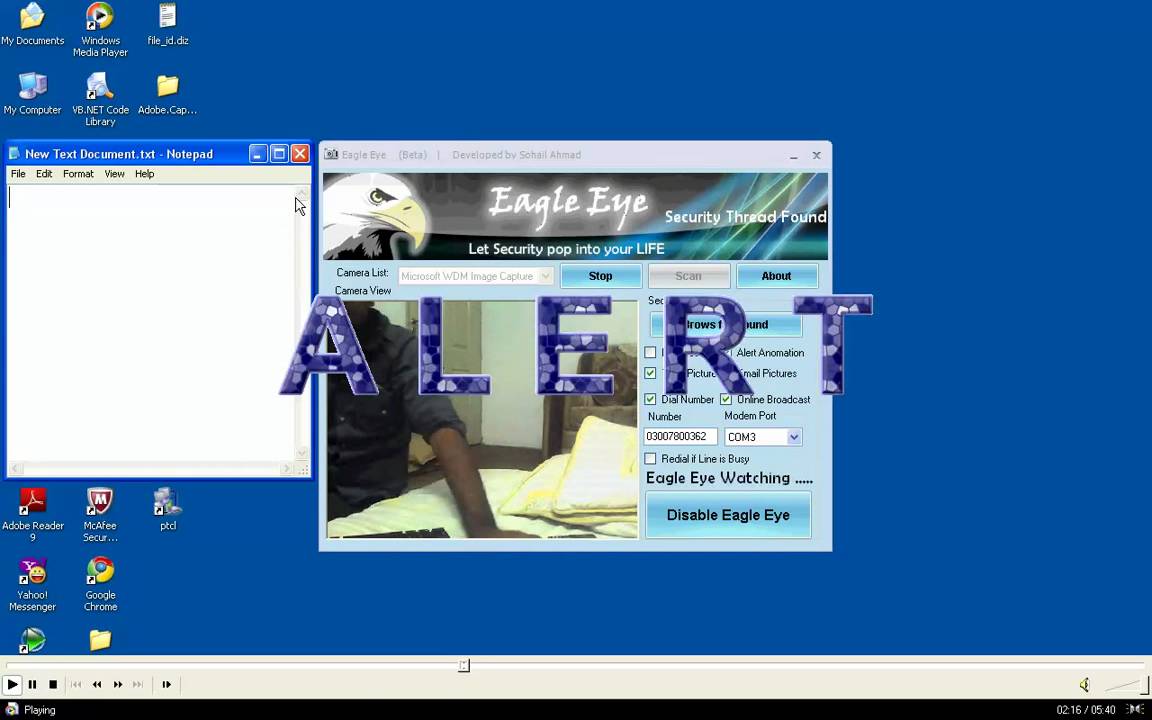The width and height of the screenshot is (1152, 720).
Task: Click Notepad vertical scrollbar down arrow
Action: point(302,453)
